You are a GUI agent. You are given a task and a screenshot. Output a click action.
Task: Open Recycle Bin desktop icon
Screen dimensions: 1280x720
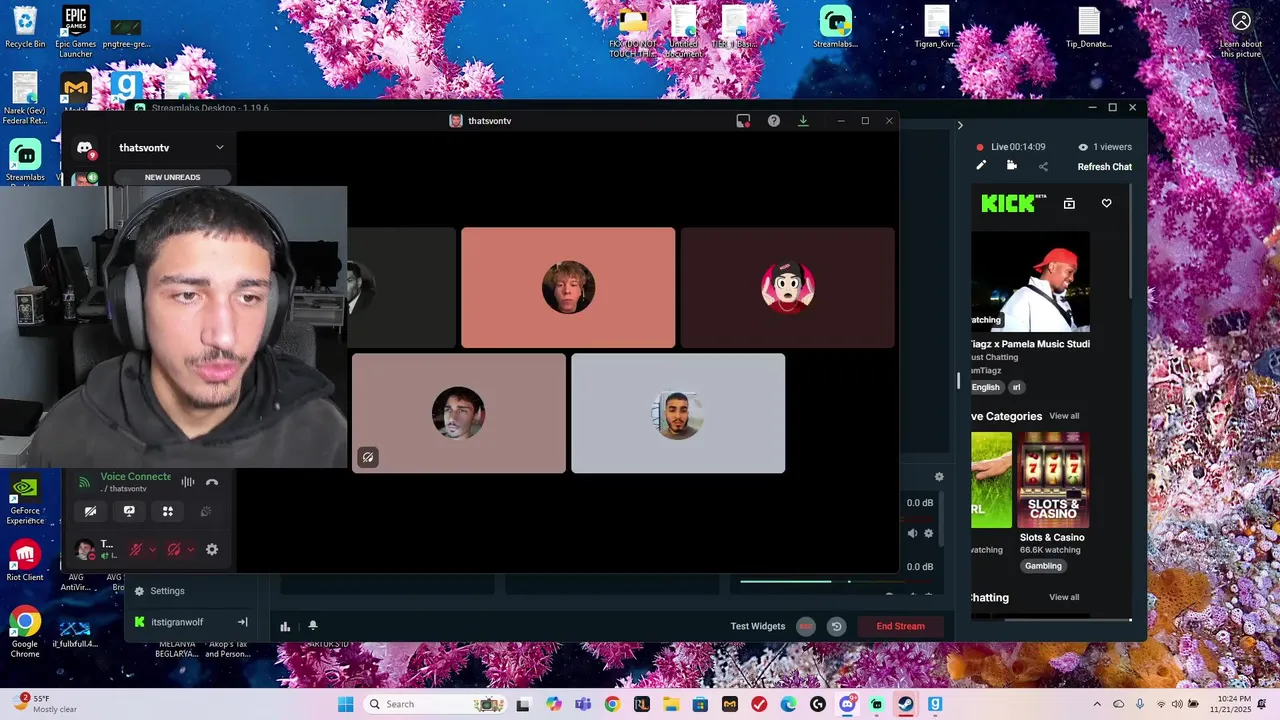(25, 27)
